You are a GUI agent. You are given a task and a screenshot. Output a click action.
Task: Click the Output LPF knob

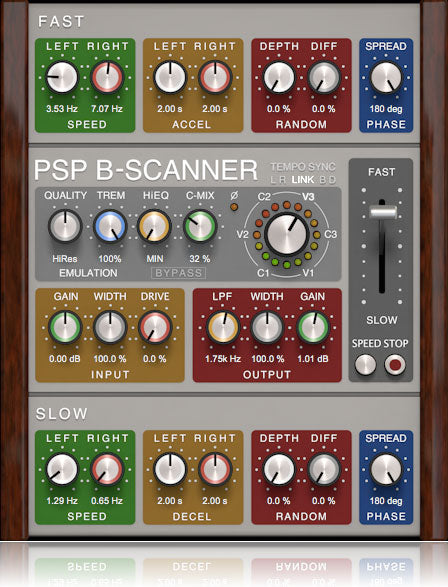tap(223, 327)
